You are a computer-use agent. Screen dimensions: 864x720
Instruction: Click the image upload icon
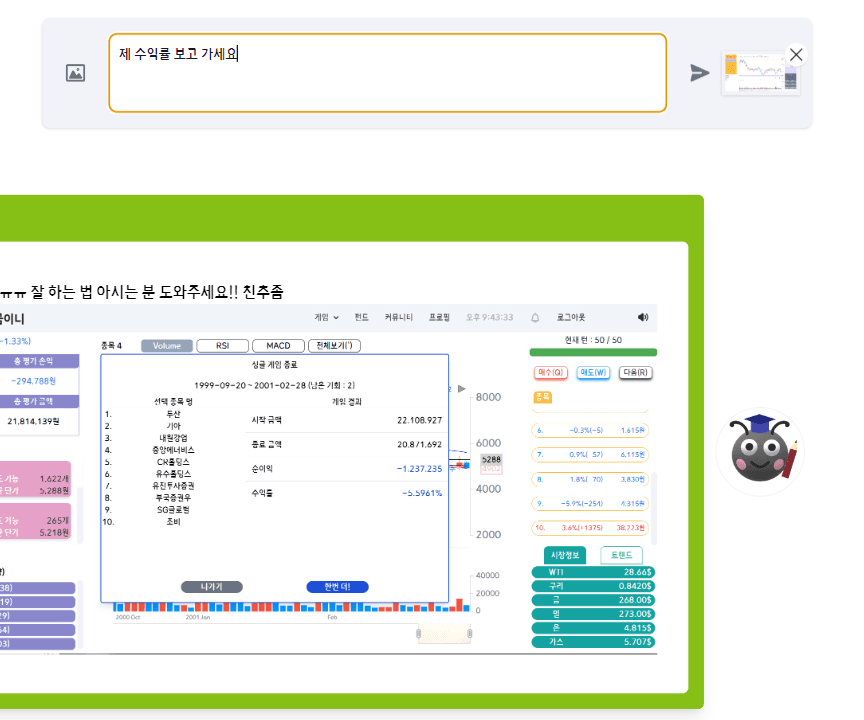75,73
